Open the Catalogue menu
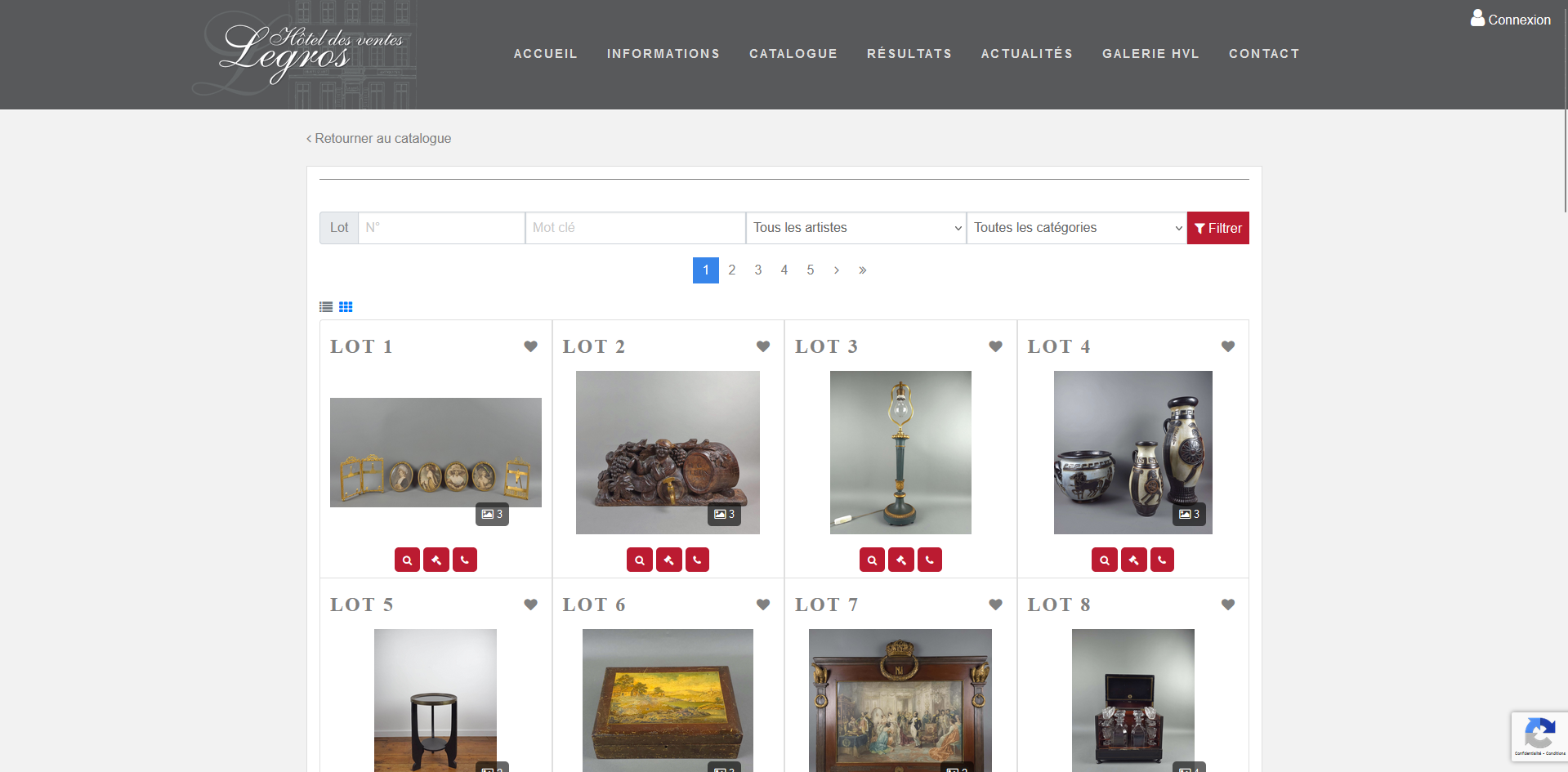Viewport: 1568px width, 772px height. pos(793,54)
